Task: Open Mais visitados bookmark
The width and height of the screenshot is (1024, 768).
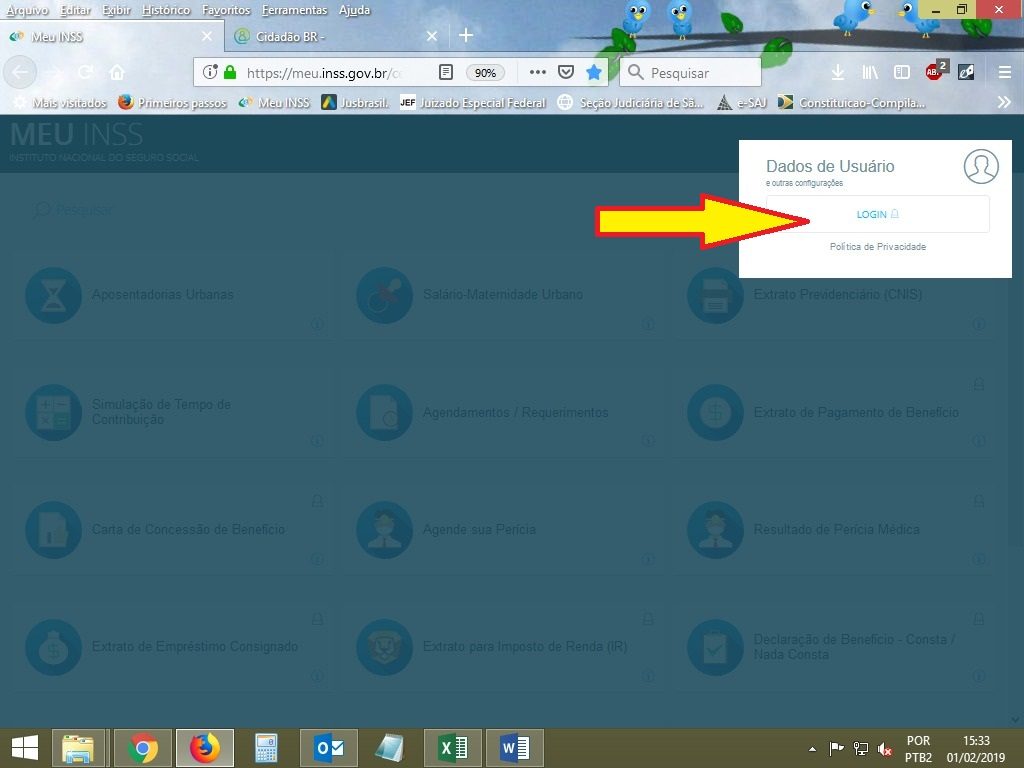Action: [61, 103]
